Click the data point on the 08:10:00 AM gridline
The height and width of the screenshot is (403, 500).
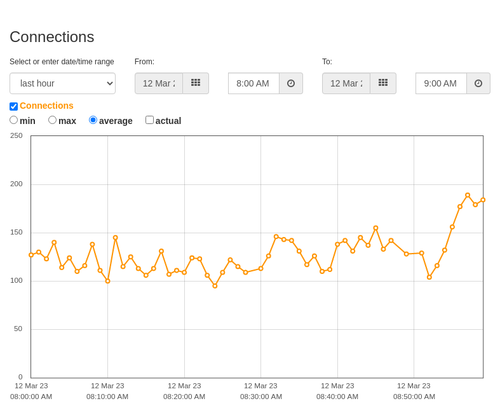coord(108,281)
